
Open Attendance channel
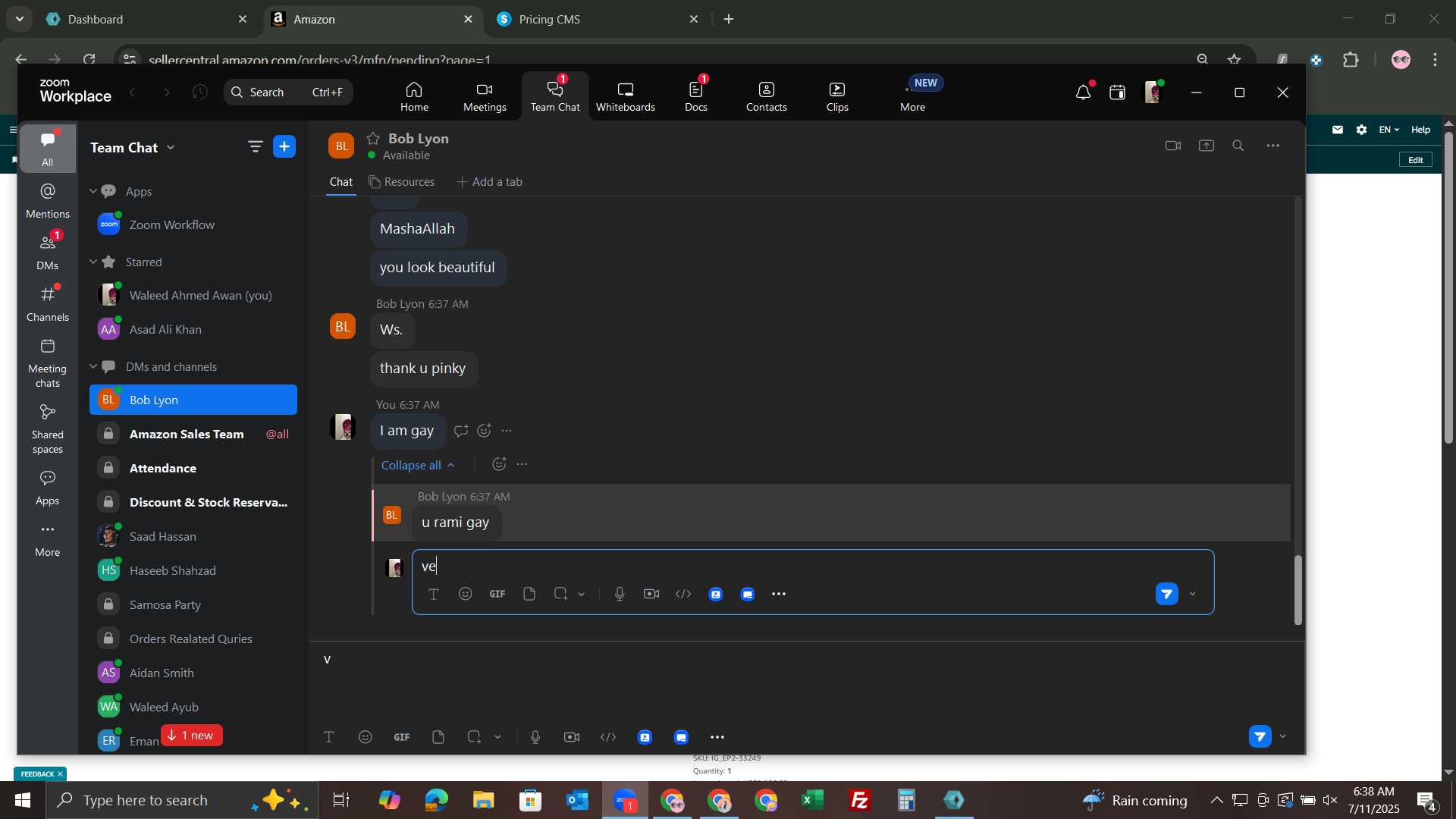[193, 468]
